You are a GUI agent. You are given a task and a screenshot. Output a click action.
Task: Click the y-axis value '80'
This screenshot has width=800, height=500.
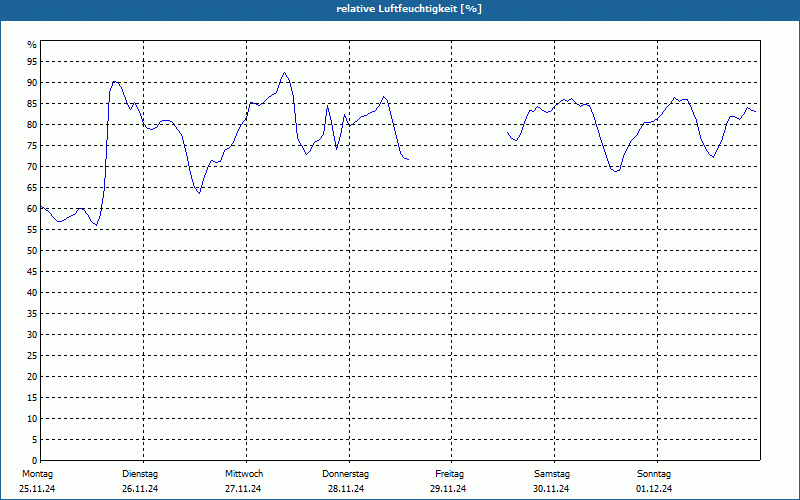click(x=32, y=124)
